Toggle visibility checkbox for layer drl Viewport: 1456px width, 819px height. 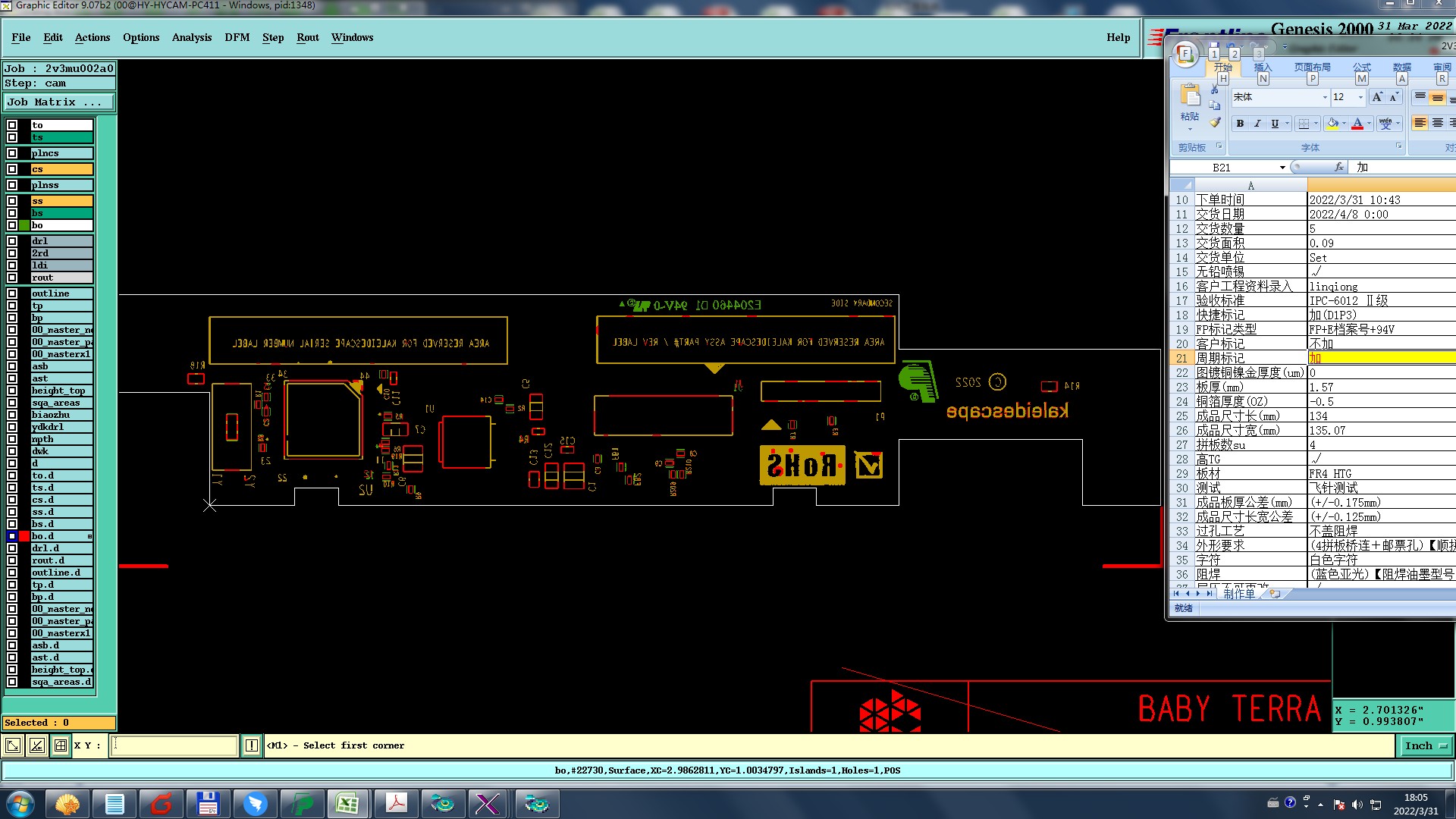point(12,241)
